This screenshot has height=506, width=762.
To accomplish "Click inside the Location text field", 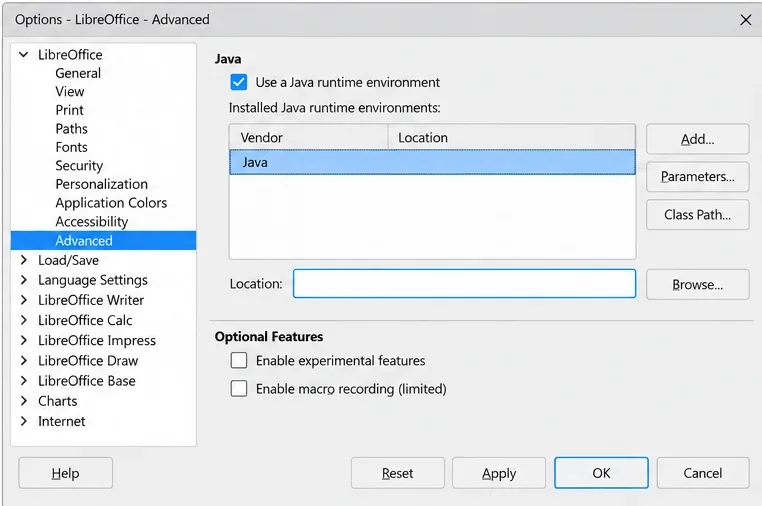I will pos(464,283).
